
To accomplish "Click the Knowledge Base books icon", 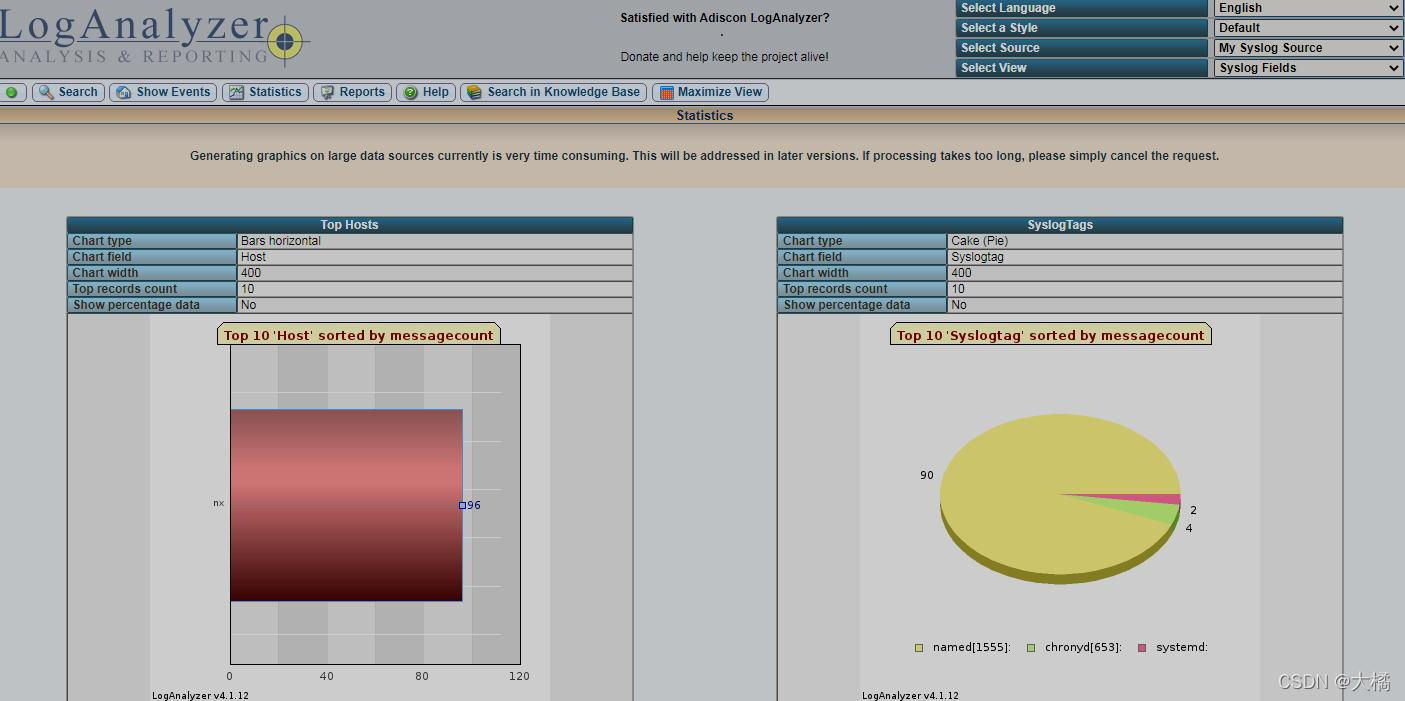I will tap(474, 92).
